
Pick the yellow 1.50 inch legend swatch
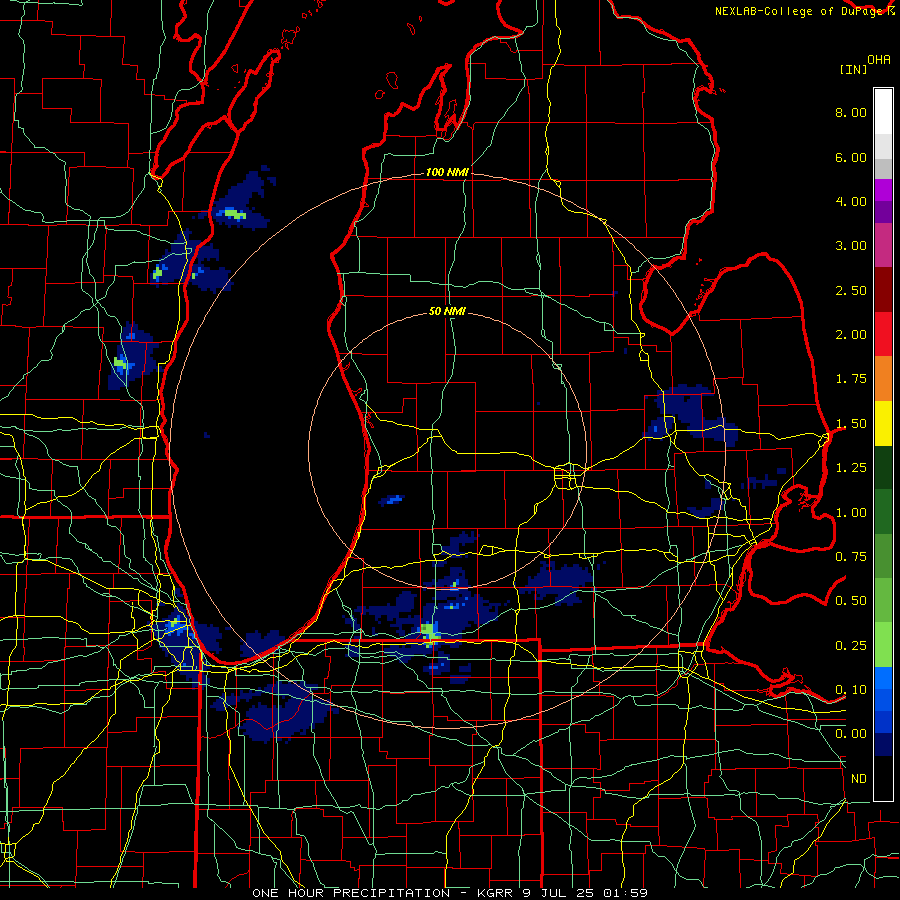pos(883,423)
